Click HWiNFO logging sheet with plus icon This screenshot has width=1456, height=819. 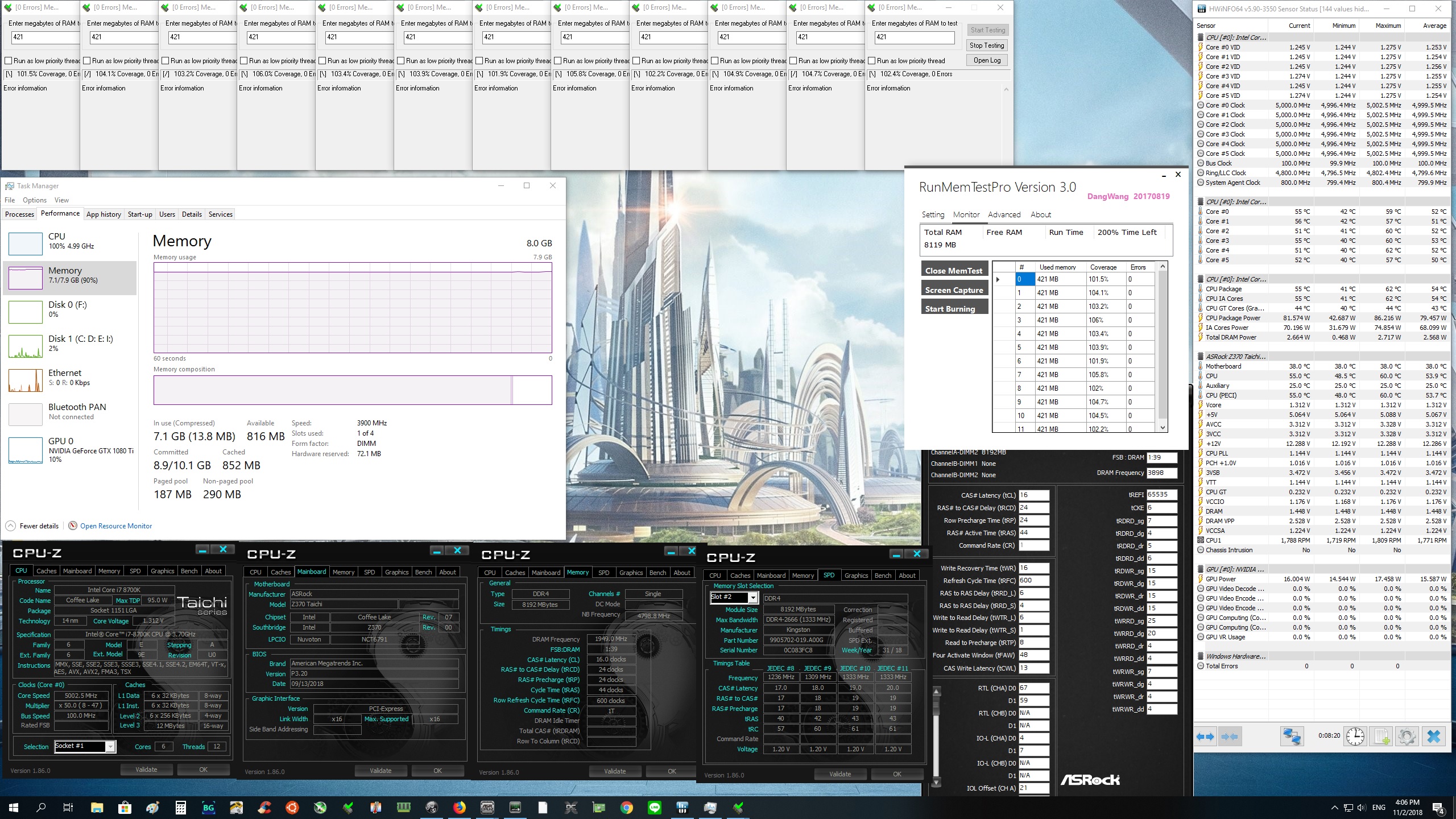(x=1382, y=737)
